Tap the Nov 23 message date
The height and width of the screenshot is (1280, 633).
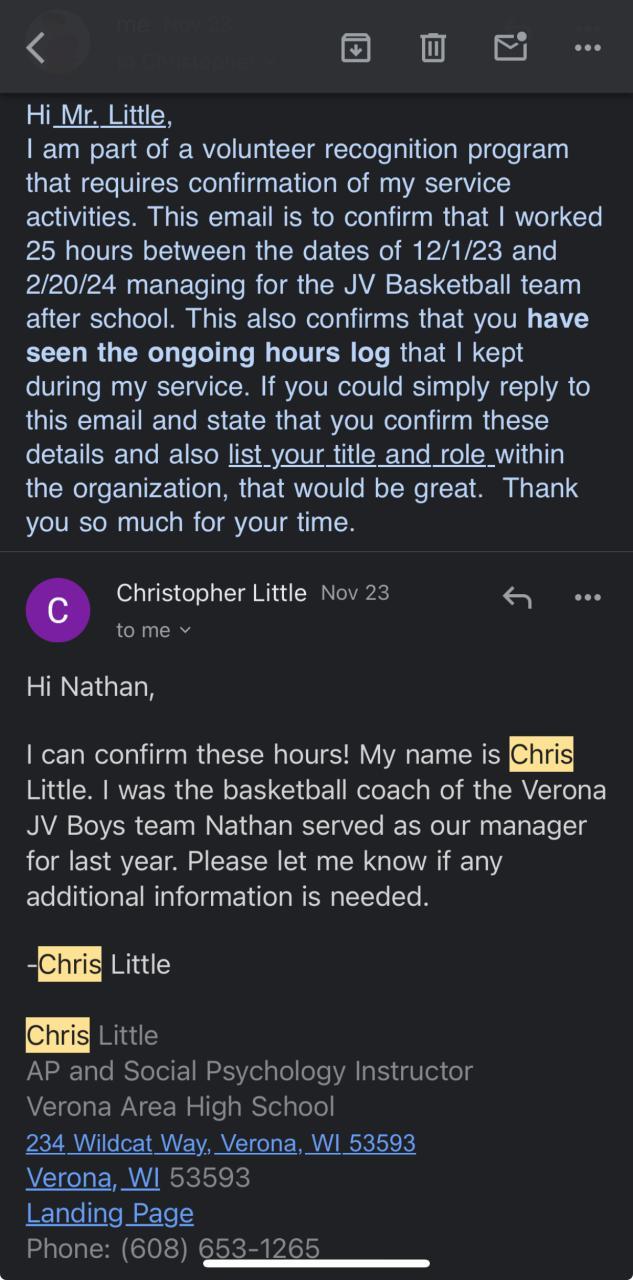pyautogui.click(x=355, y=593)
